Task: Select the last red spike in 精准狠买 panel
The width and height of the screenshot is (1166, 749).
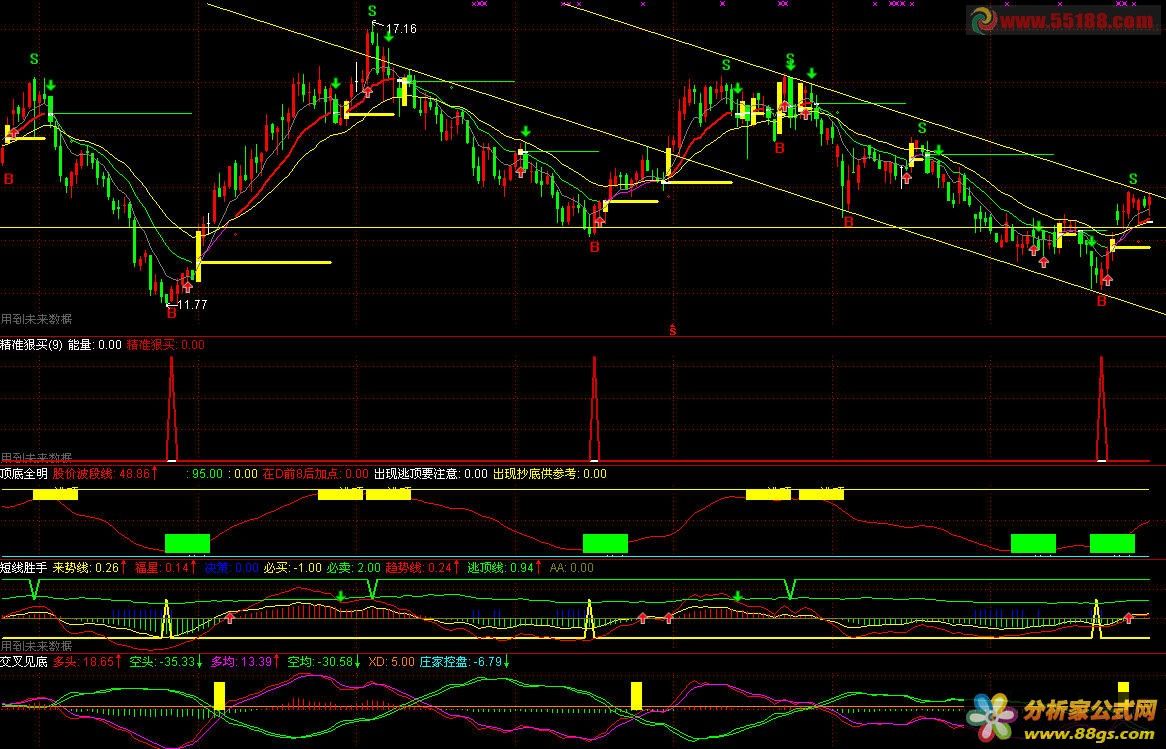Action: (1102, 408)
